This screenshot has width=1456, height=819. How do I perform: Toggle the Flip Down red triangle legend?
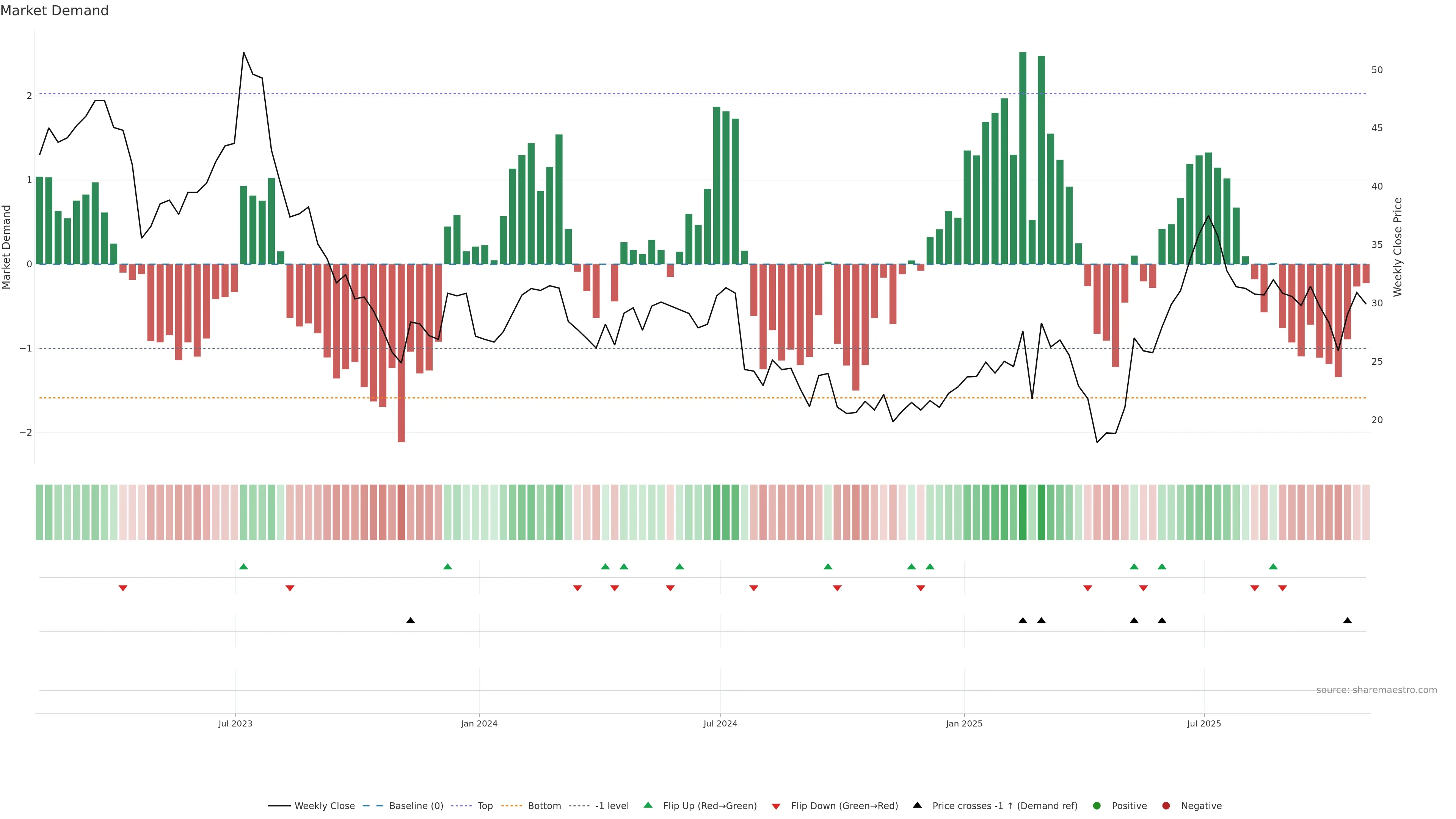point(776,806)
